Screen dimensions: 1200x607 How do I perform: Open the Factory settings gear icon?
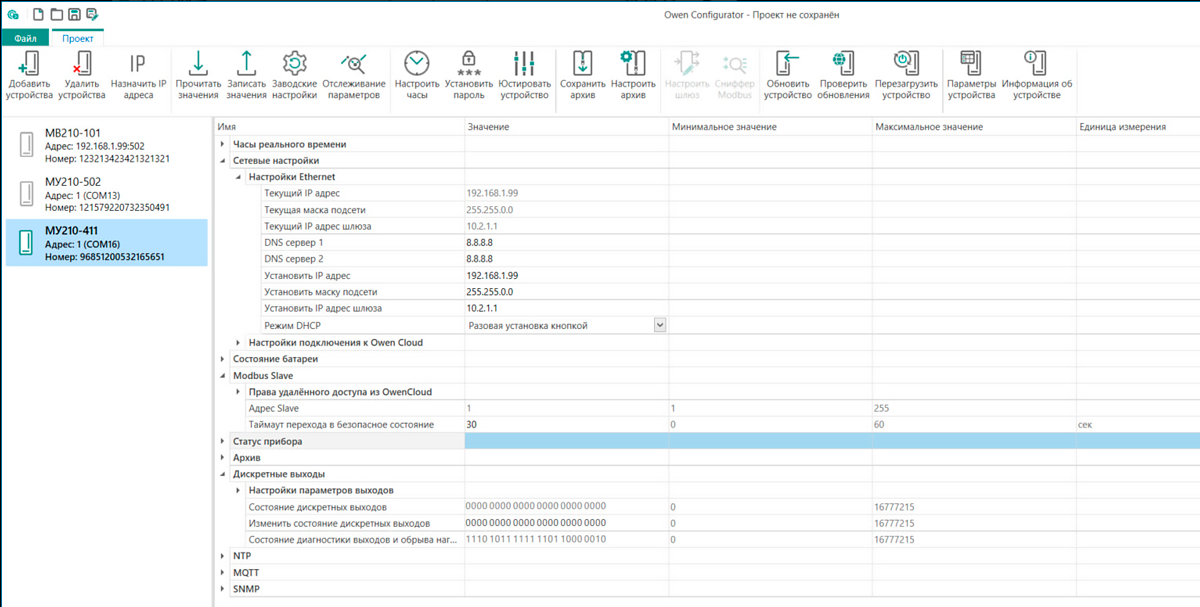(294, 64)
